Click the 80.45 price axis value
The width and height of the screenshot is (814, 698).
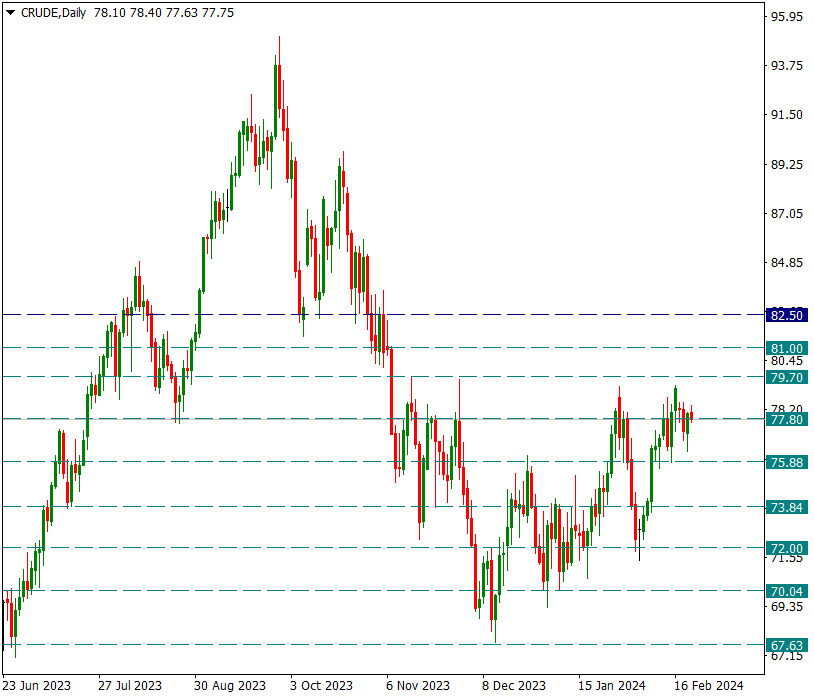coord(786,361)
